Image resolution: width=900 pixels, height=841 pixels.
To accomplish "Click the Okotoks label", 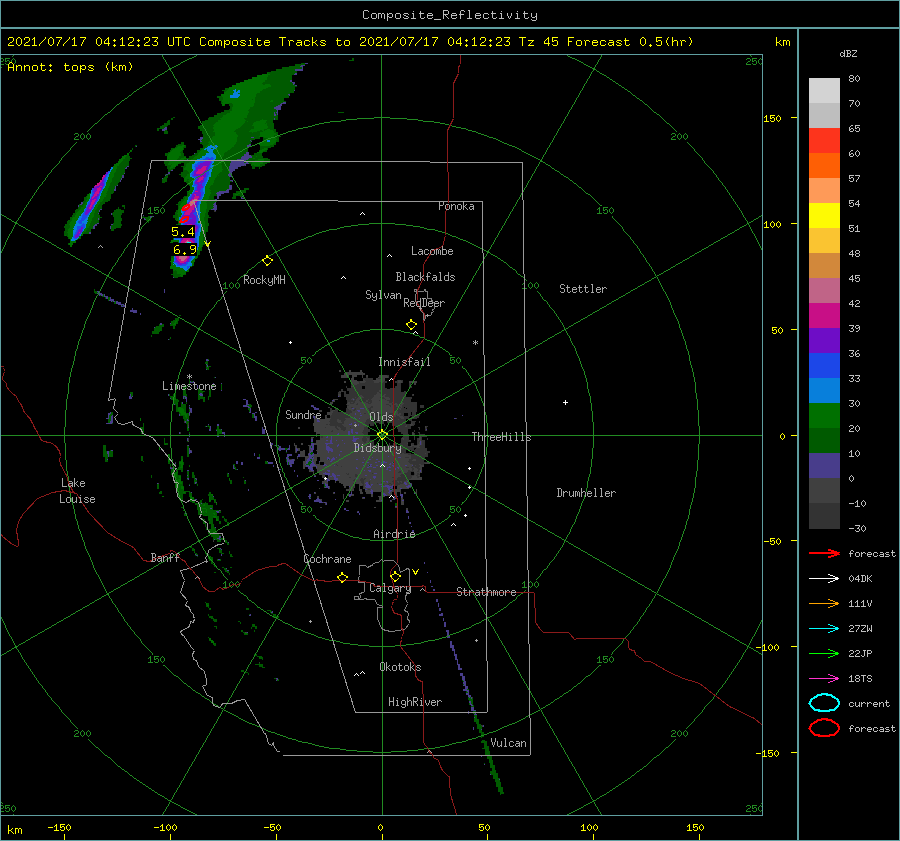I will (400, 667).
